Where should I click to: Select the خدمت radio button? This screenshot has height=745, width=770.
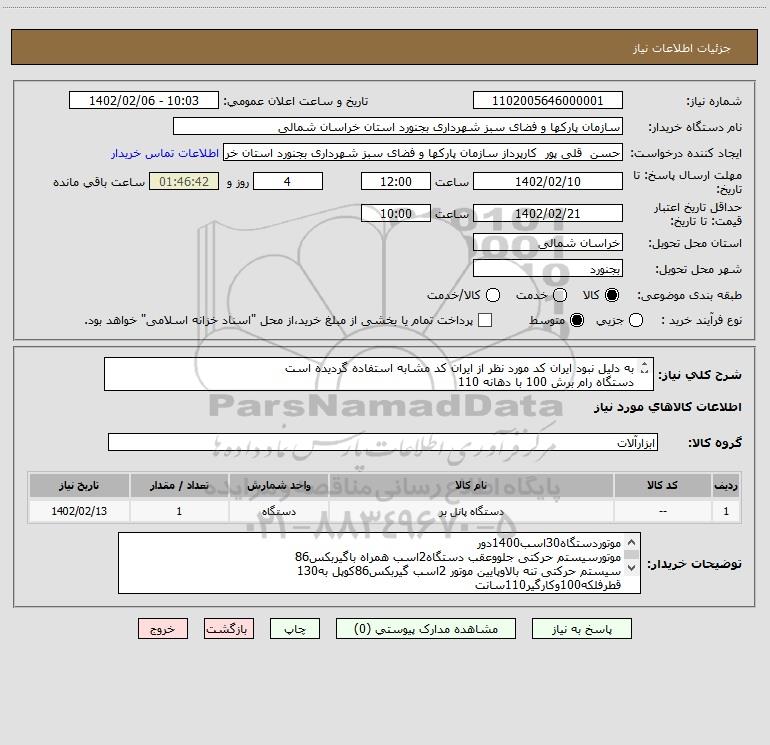click(x=560, y=295)
